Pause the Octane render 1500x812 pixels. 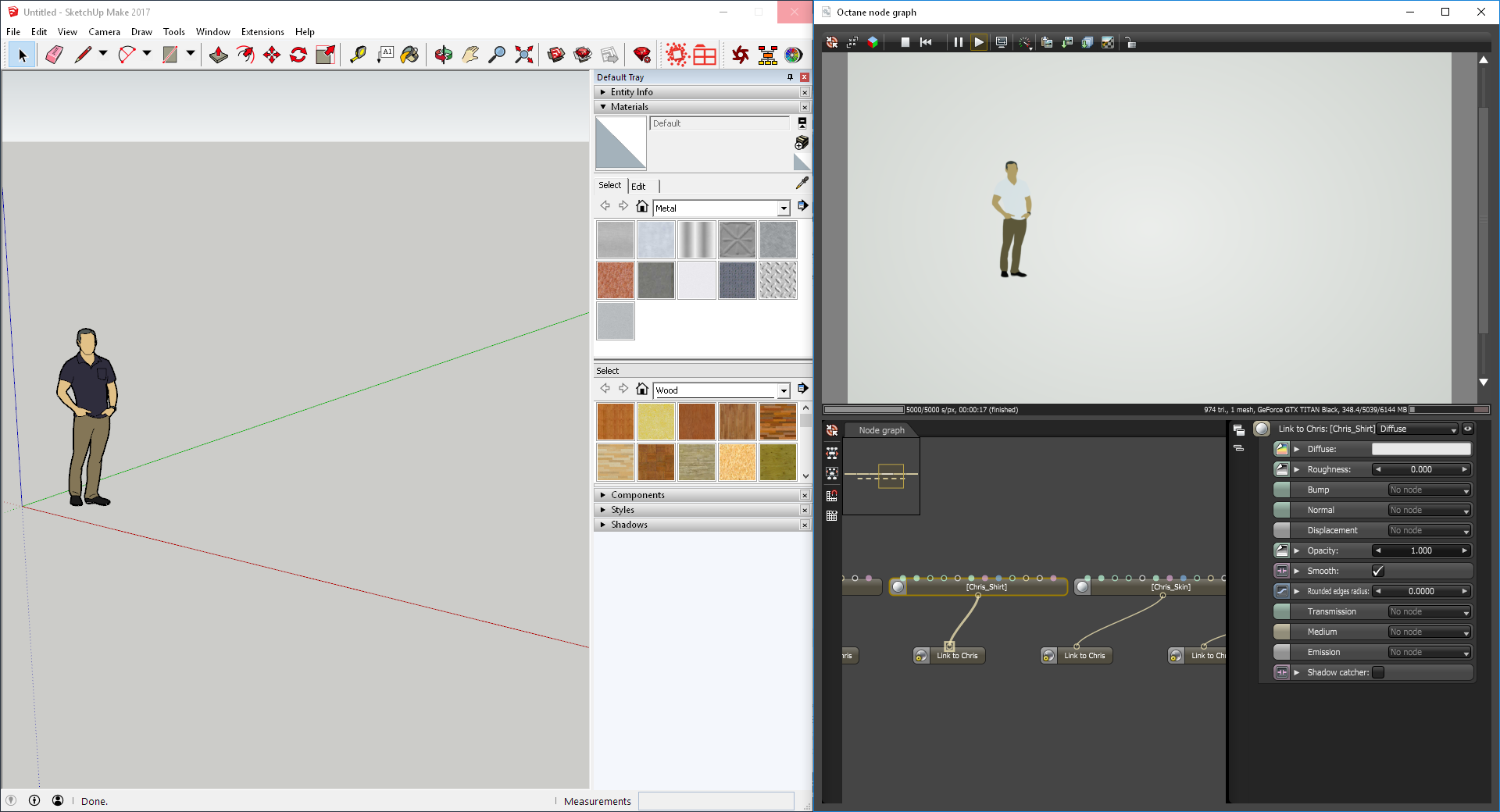click(958, 42)
